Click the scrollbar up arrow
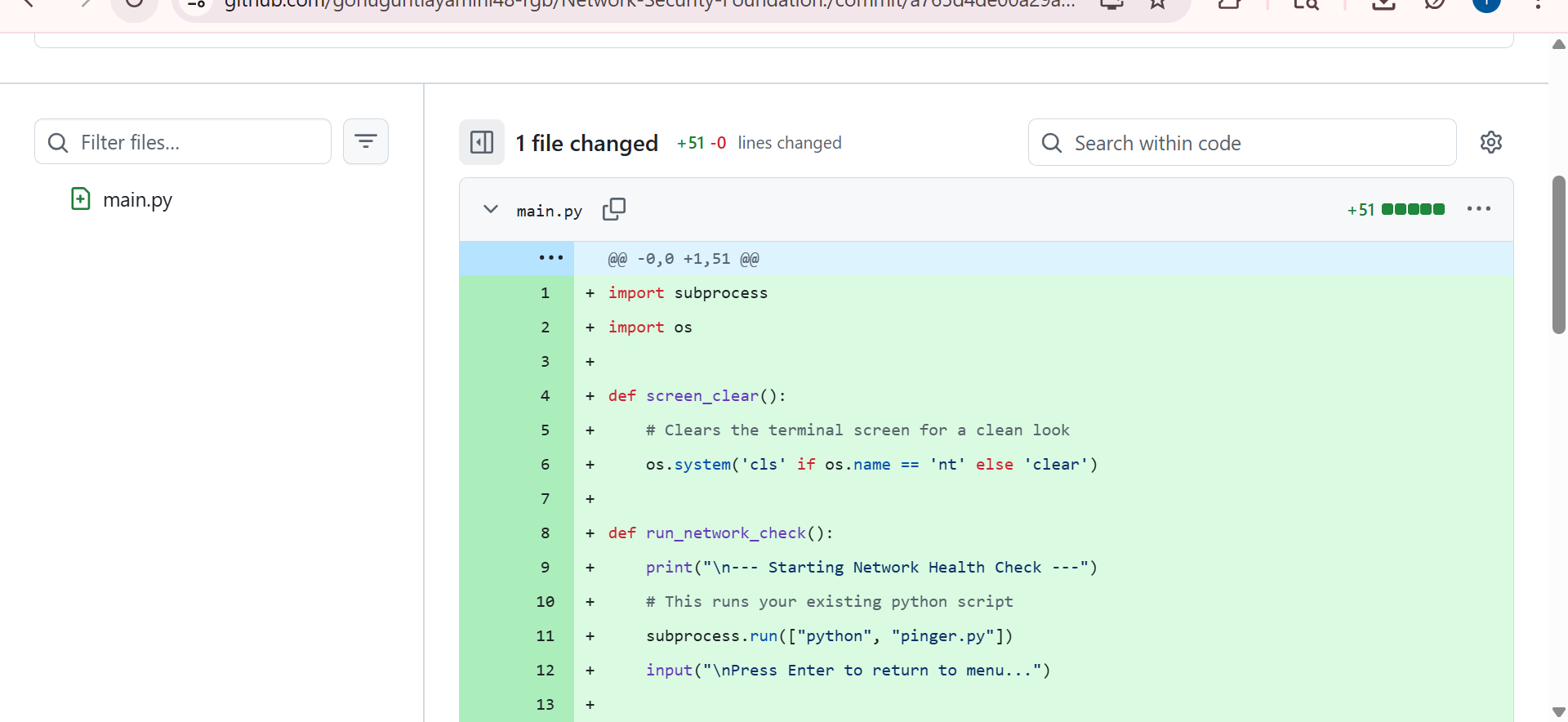Viewport: 1568px width, 722px height. click(x=1559, y=44)
